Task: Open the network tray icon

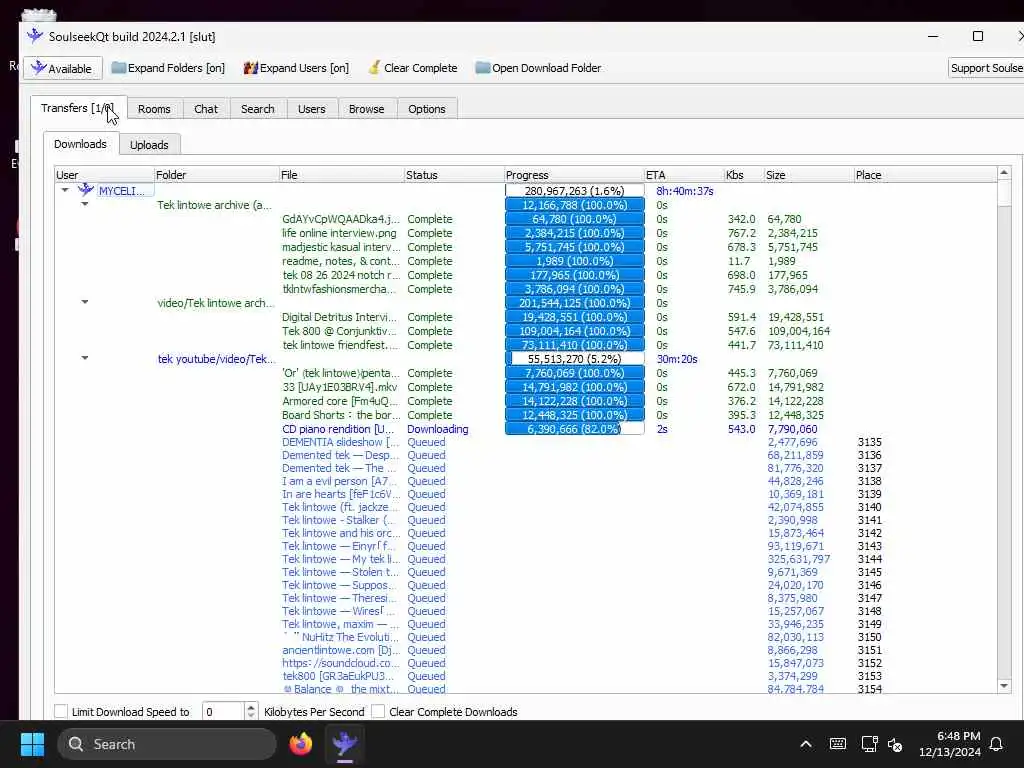Action: point(869,744)
